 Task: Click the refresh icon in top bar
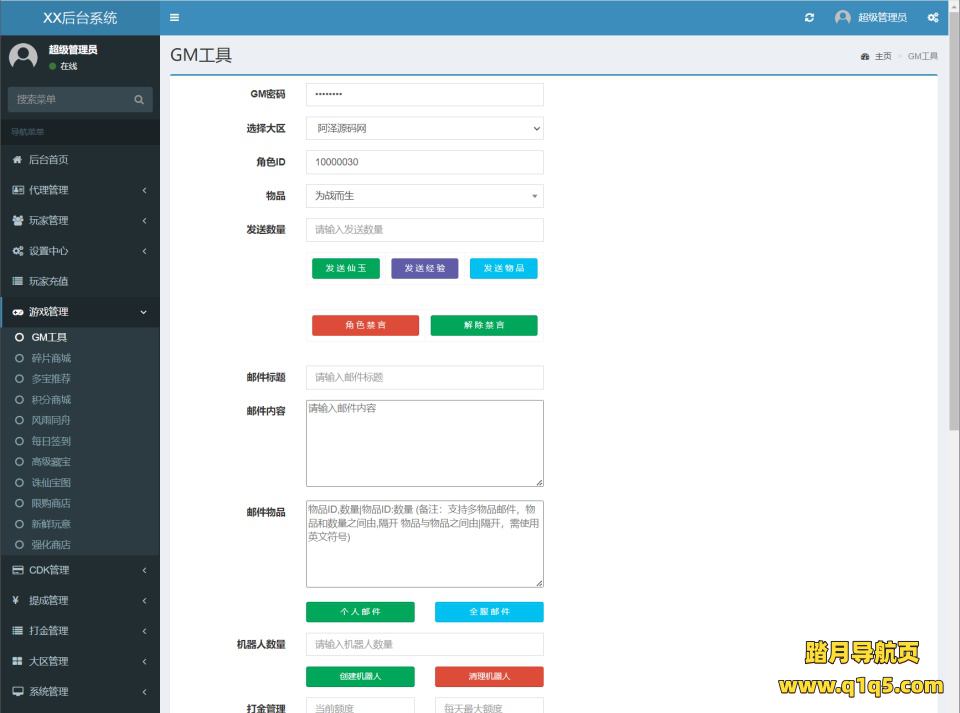pyautogui.click(x=809, y=18)
